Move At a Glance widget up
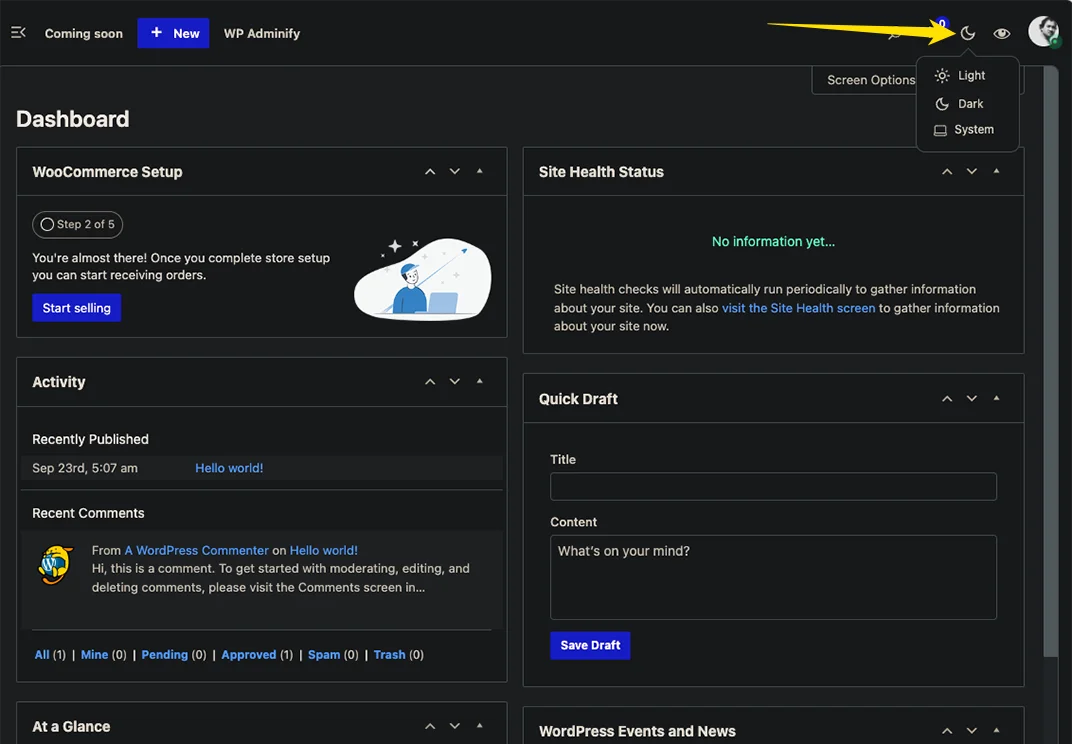The image size is (1072, 744). (x=430, y=726)
